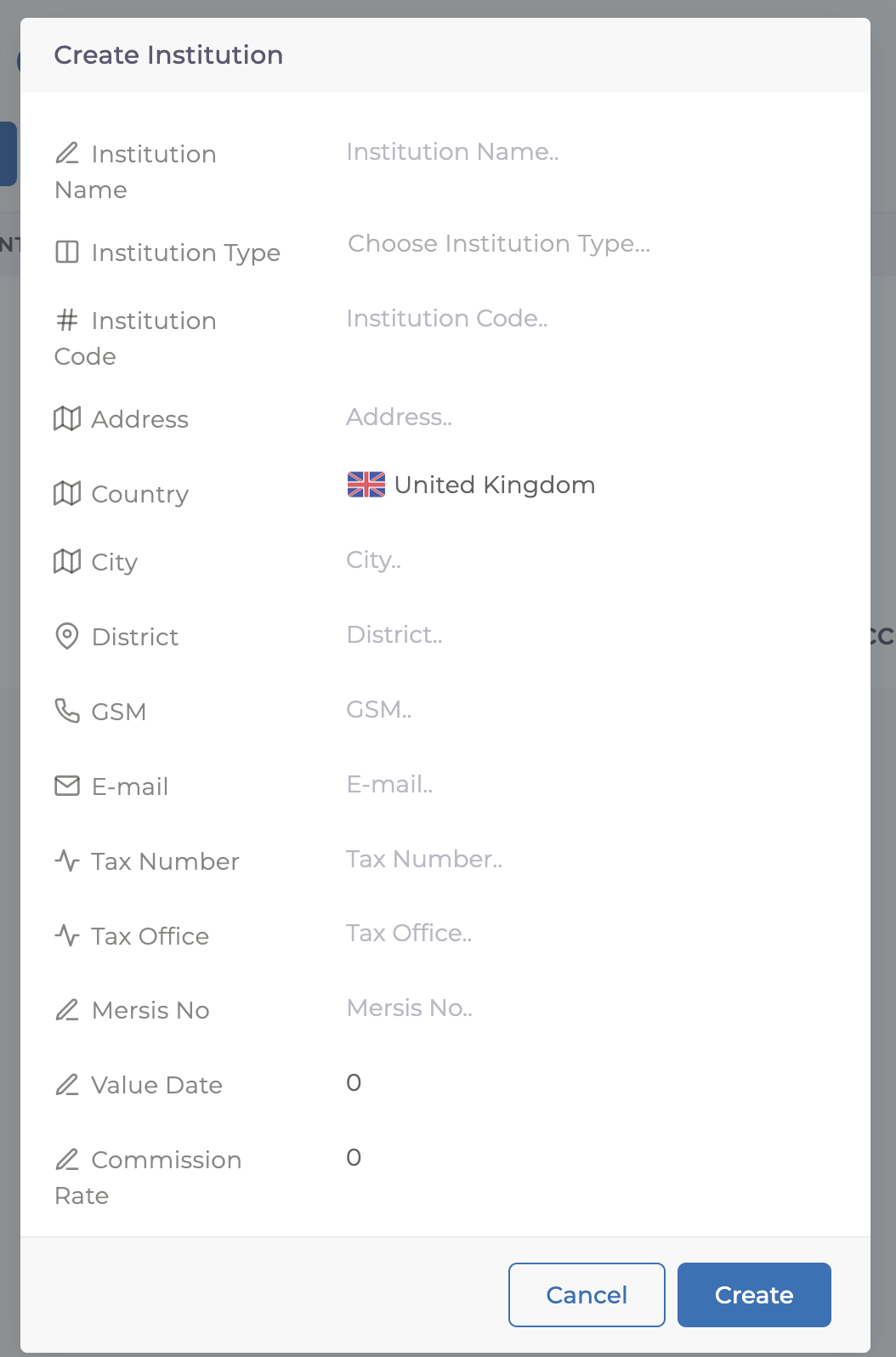Click the hash icon beside Institution Code

click(67, 321)
